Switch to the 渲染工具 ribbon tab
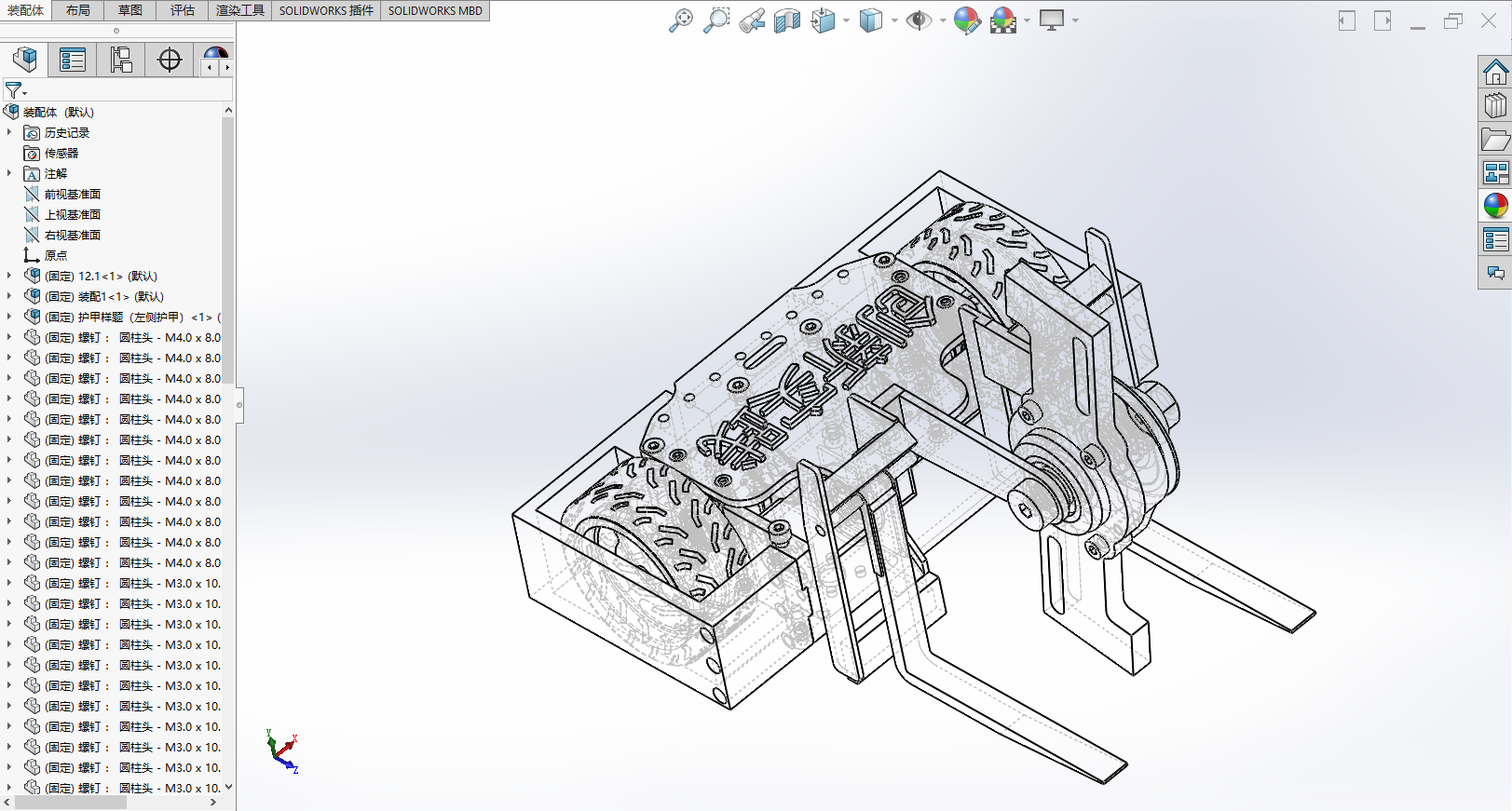 coord(240,10)
